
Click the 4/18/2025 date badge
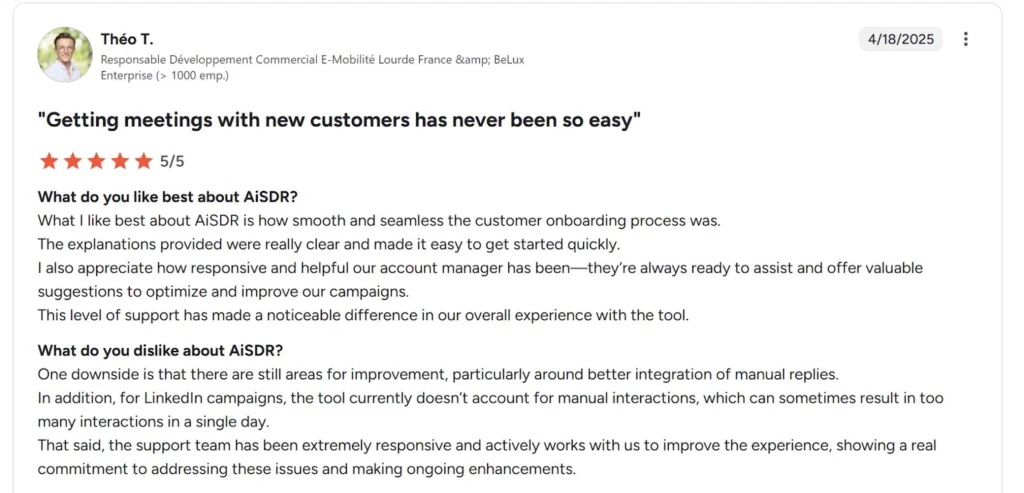point(900,39)
